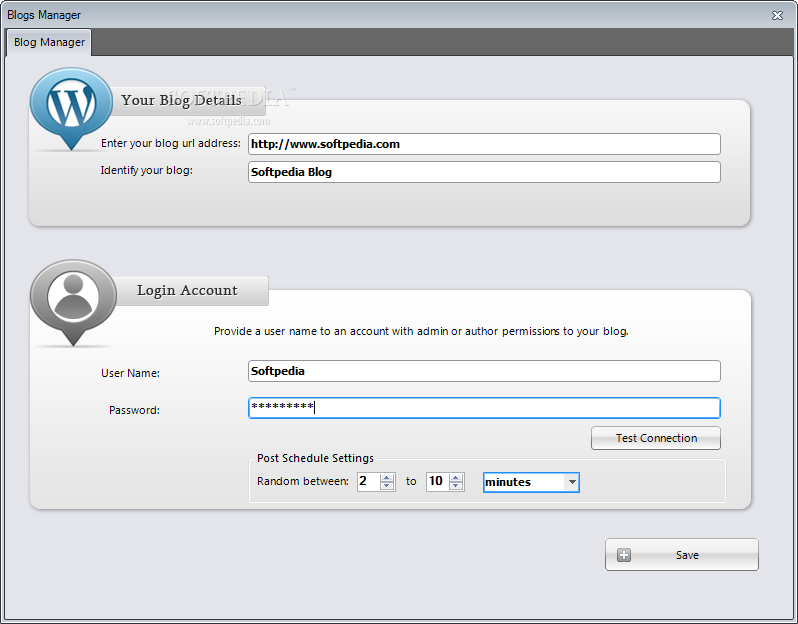Open the minutes time unit dropdown
The height and width of the screenshot is (624, 798).
(572, 482)
